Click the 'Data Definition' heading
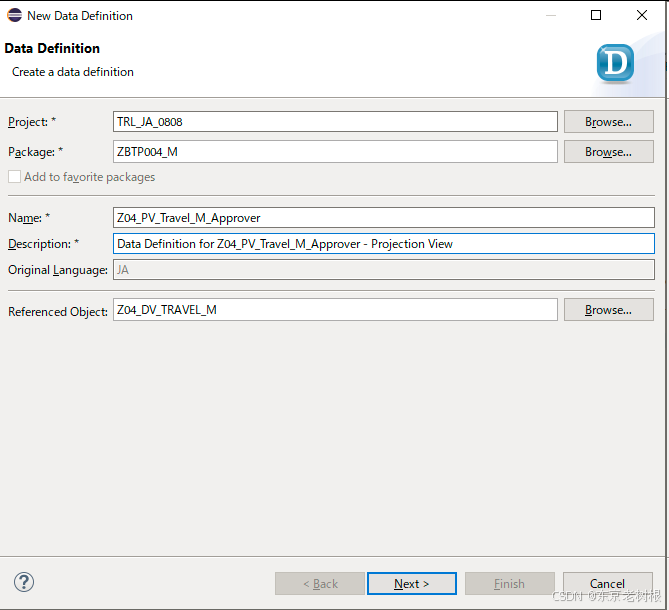The height and width of the screenshot is (610, 669). tap(52, 49)
